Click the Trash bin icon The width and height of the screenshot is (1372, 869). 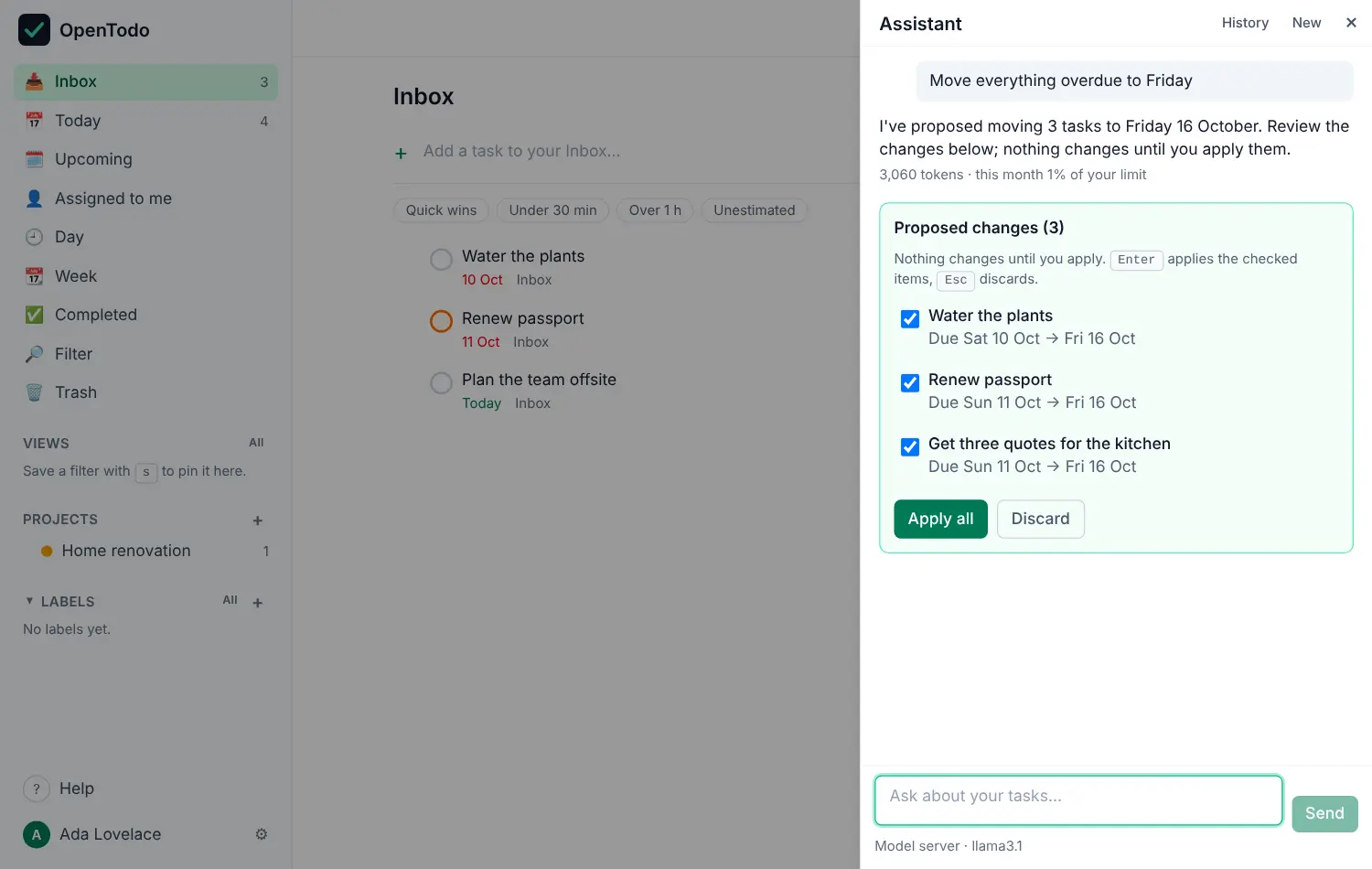pos(34,392)
